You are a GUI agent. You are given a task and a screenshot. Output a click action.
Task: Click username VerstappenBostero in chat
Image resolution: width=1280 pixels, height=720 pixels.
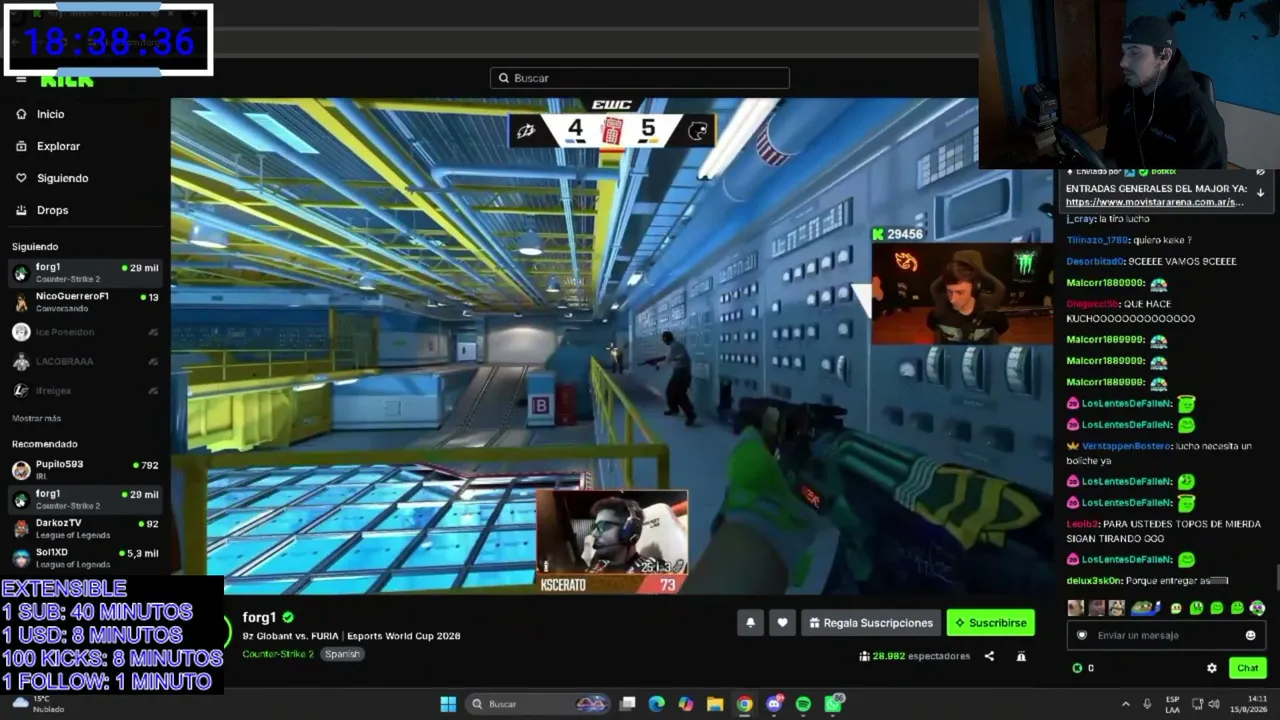tap(1125, 446)
